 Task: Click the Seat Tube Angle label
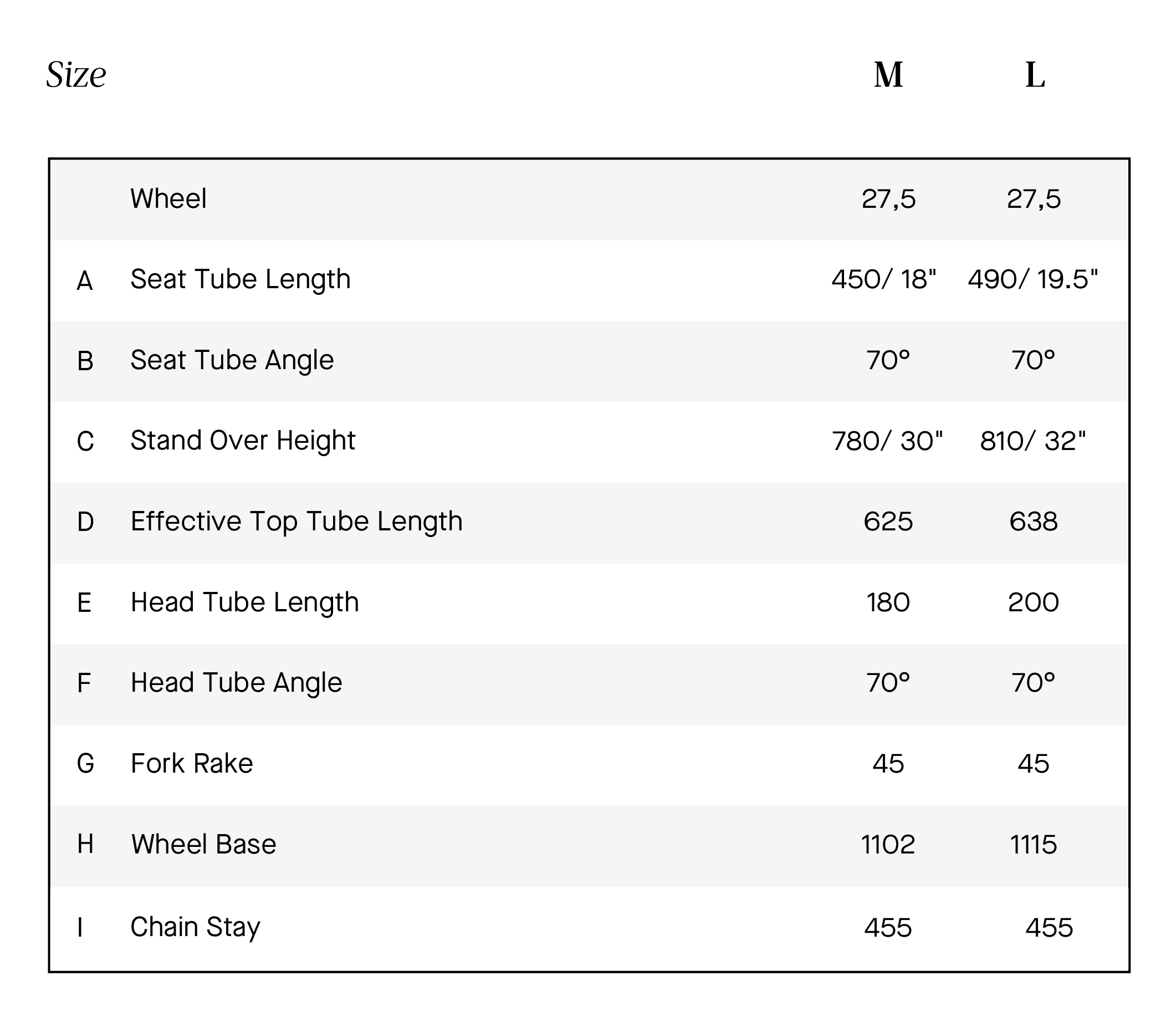pos(232,360)
